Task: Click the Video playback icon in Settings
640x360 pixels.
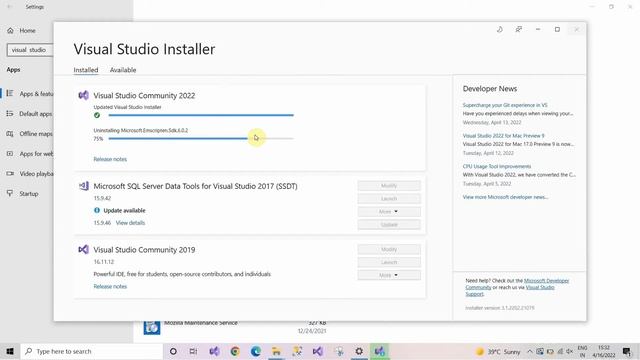Action: [x=10, y=173]
